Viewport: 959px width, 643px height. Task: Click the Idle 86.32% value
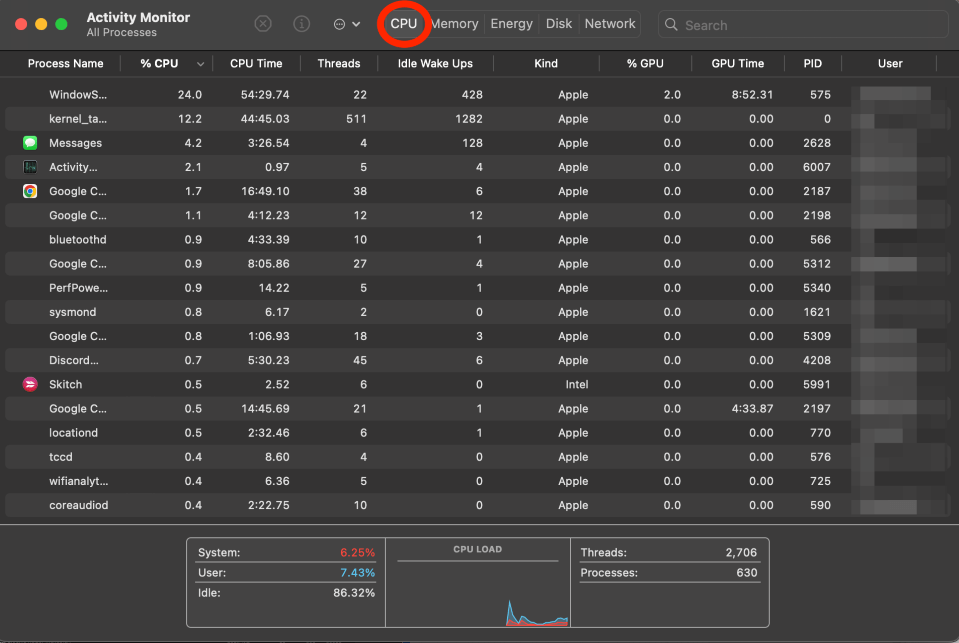tap(354, 593)
